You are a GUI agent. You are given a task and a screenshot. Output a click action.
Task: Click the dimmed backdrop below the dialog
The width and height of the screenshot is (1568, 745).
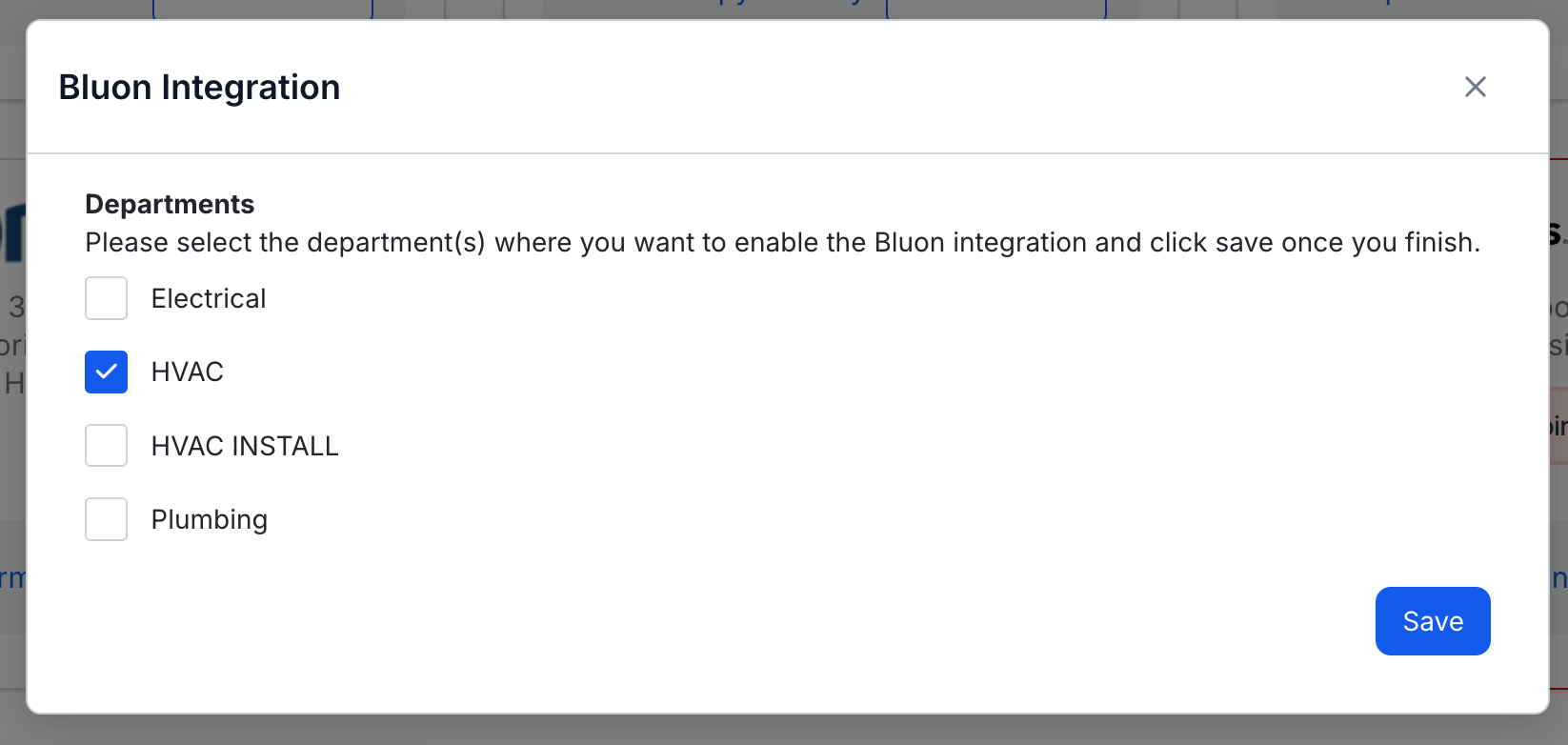click(784, 730)
